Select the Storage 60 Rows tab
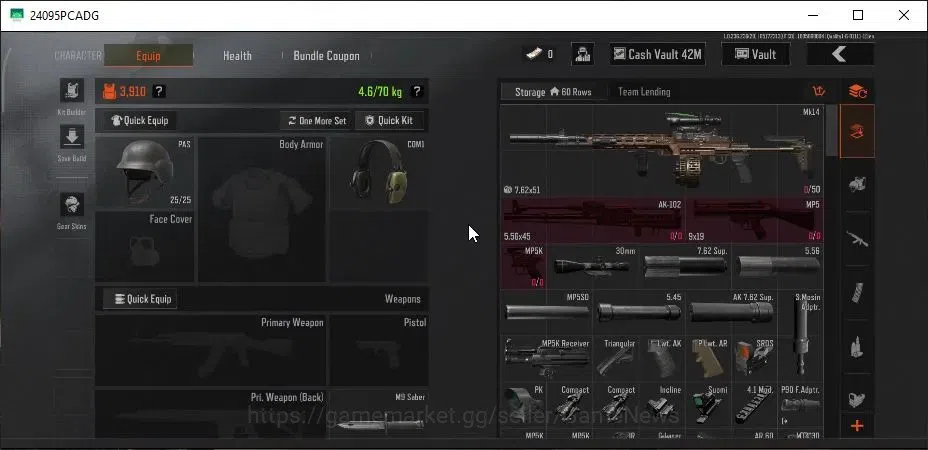Viewport: 928px width, 450px height. 553,92
